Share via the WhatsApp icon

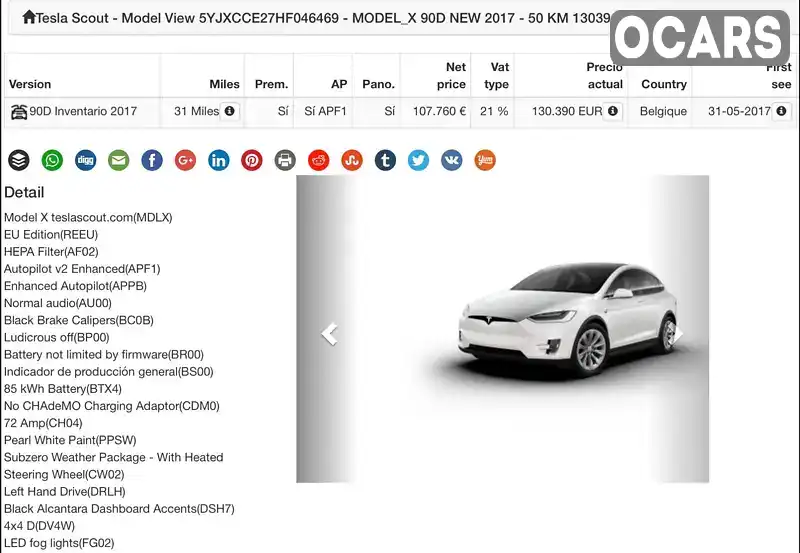coord(52,160)
